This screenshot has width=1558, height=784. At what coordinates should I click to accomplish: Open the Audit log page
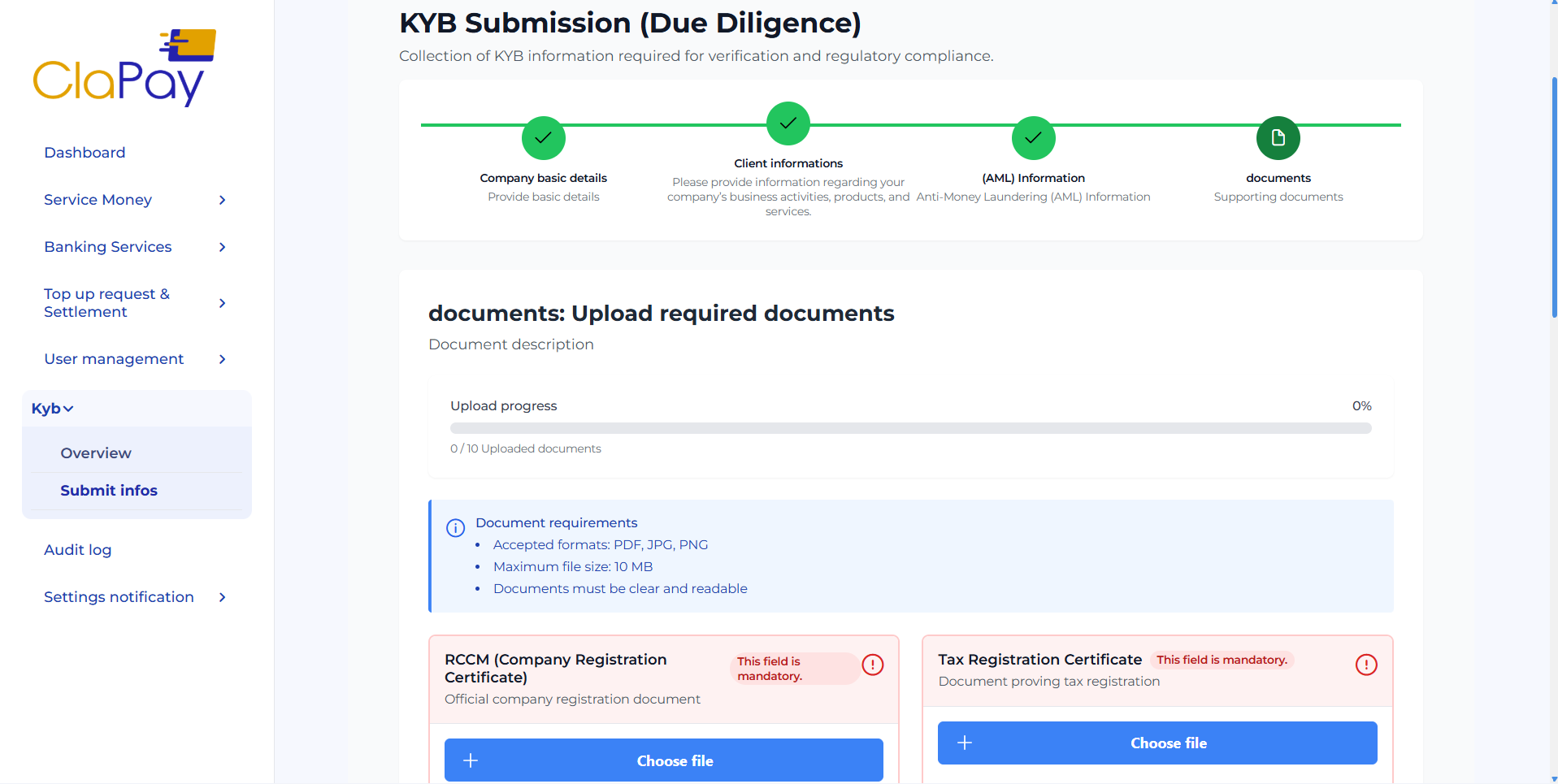77,550
